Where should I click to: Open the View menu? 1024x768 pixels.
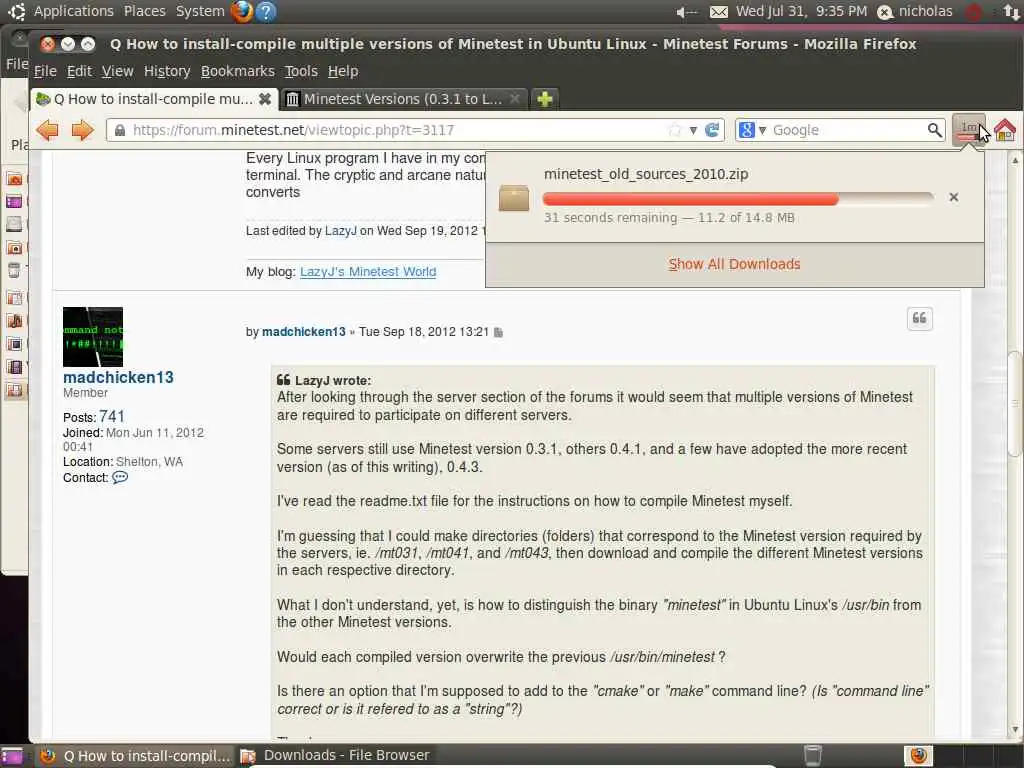point(118,71)
